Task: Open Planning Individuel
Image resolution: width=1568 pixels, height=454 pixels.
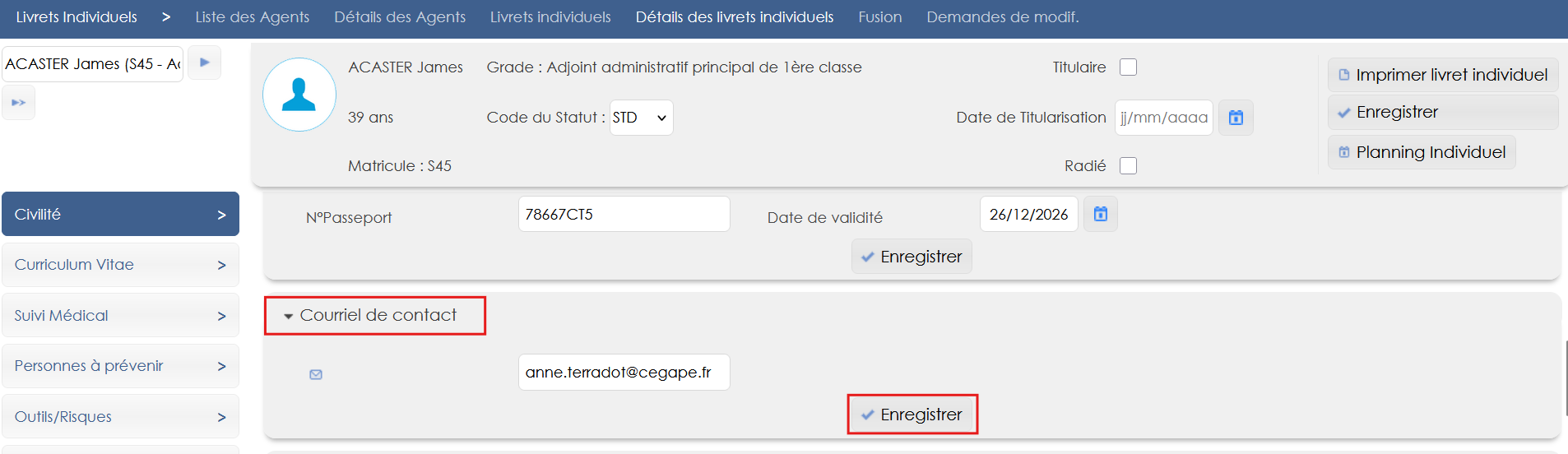Action: click(1422, 152)
